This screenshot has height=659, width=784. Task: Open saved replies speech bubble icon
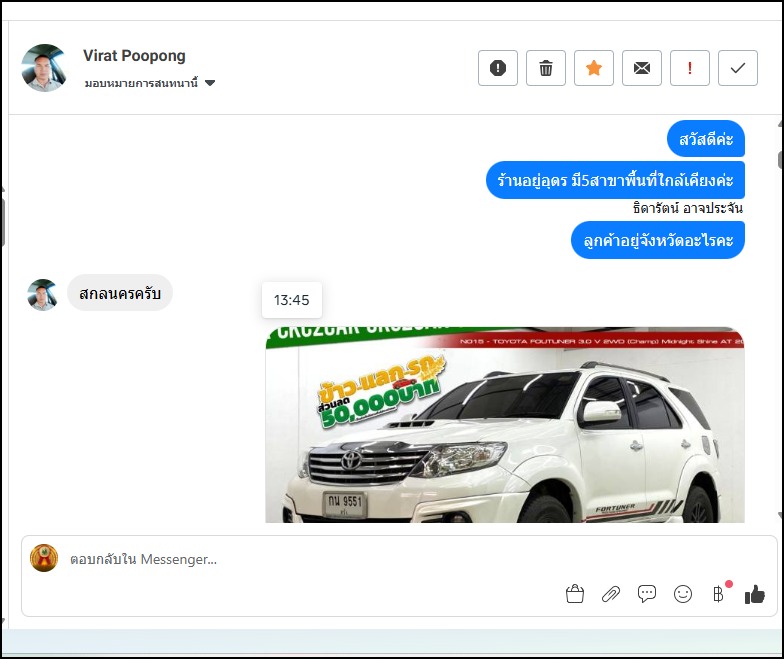click(646, 594)
